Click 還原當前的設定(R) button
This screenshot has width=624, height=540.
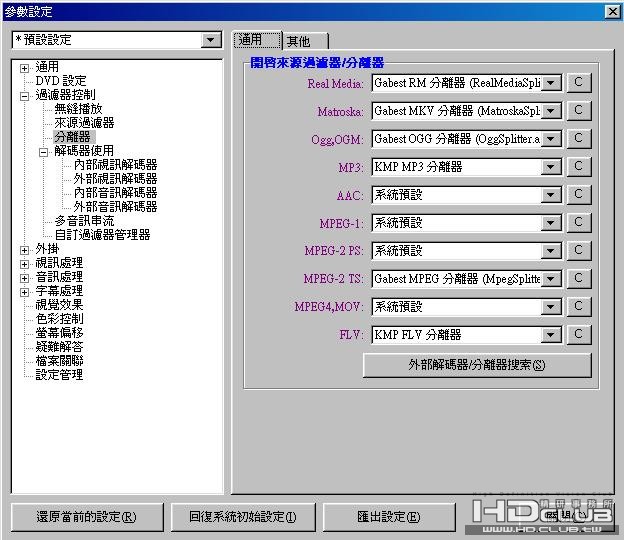pyautogui.click(x=87, y=517)
